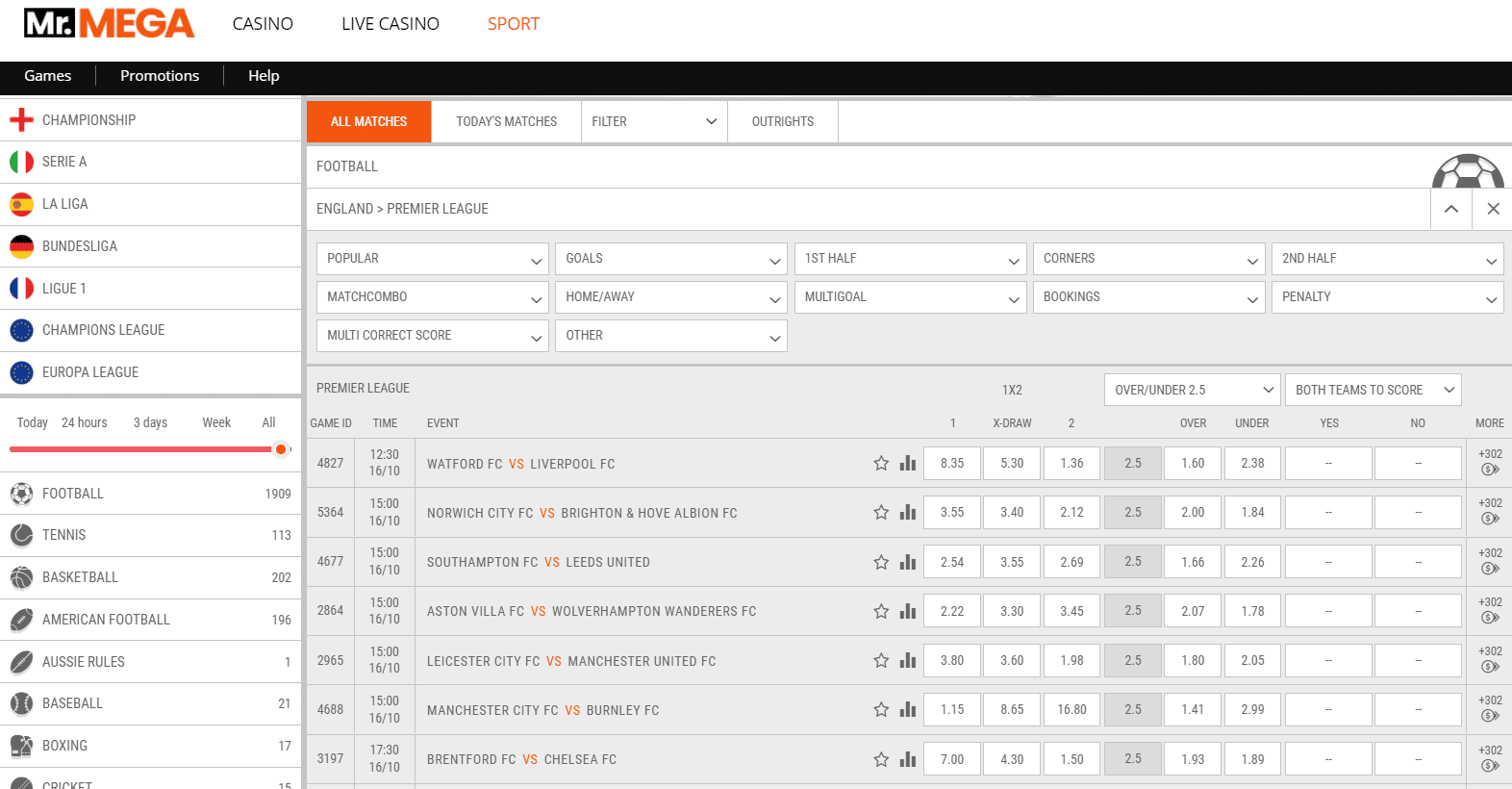Screen dimensions: 1512x789
Task: Expand the Corners market dropdown
Action: (x=1149, y=259)
